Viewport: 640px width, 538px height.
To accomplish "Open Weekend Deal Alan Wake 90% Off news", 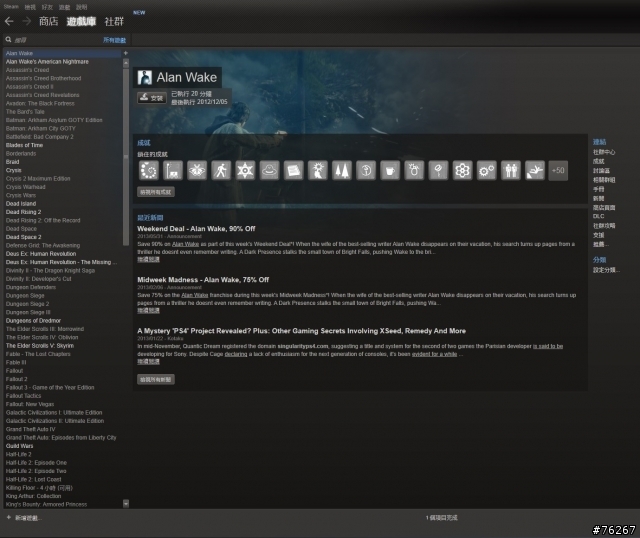I will (196, 229).
